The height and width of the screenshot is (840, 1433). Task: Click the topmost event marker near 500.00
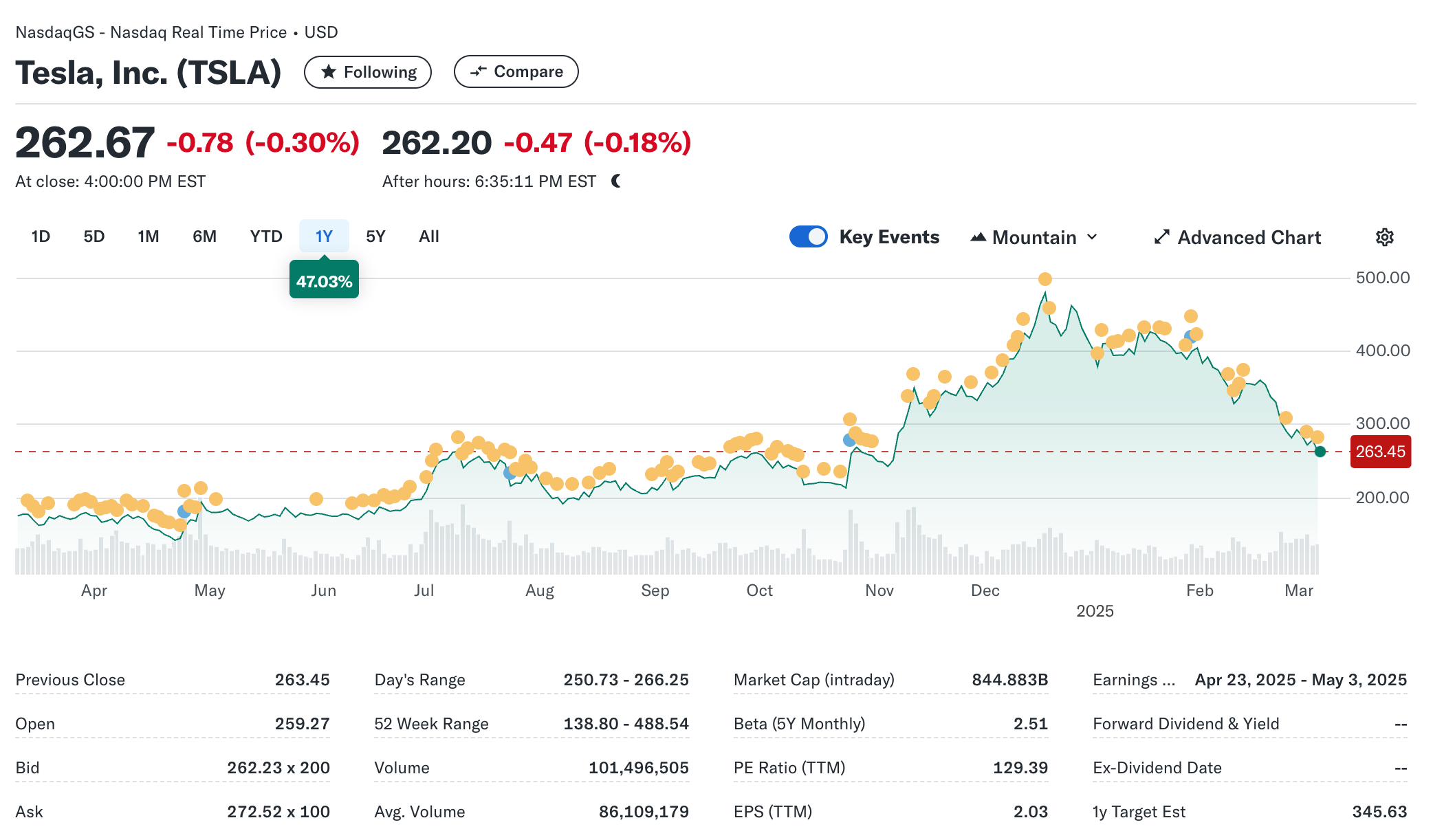click(1044, 279)
